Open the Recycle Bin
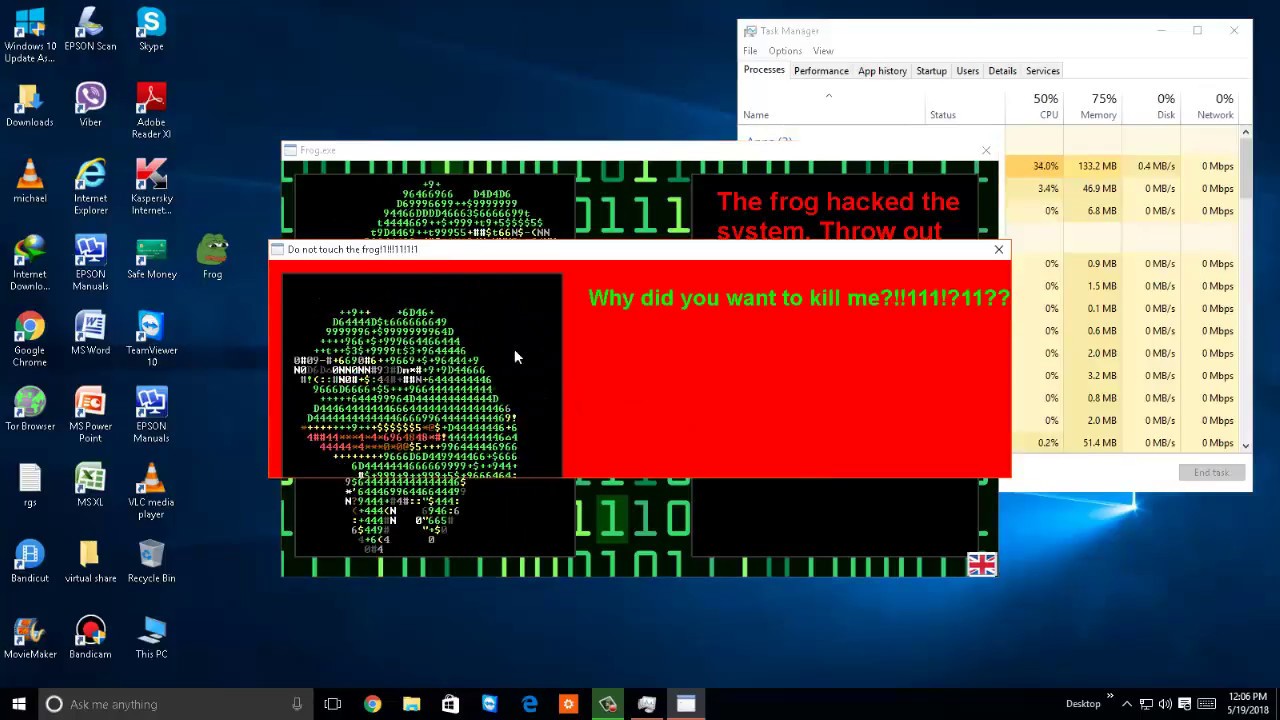 (151, 562)
